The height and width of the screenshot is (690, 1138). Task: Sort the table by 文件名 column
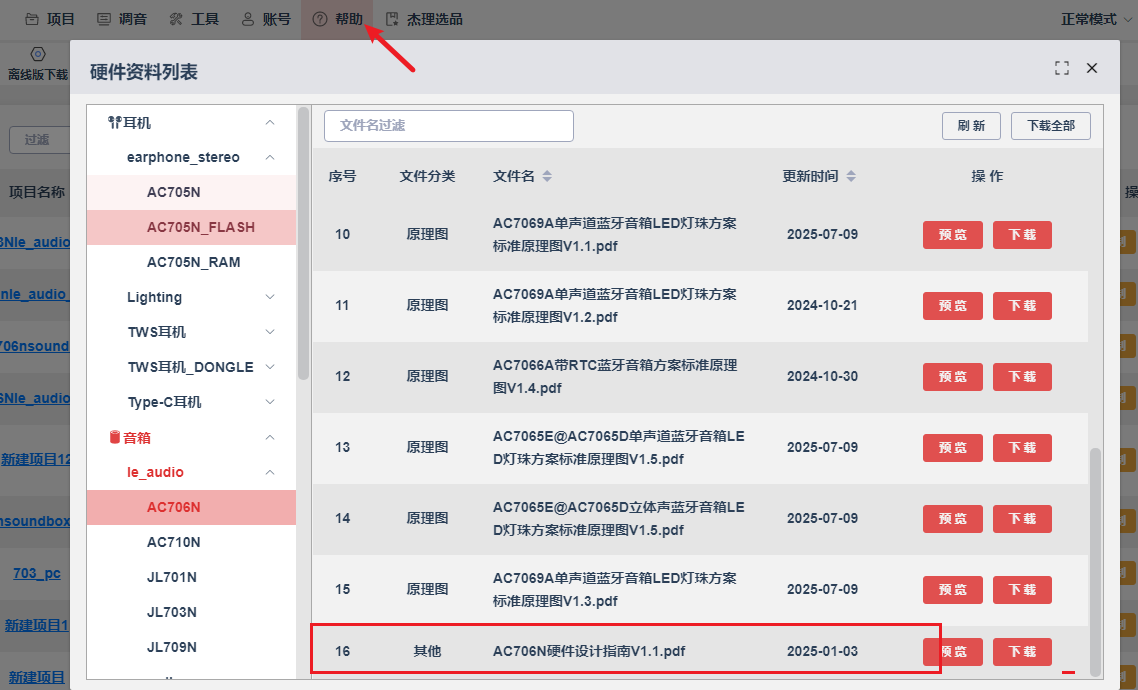[x=547, y=176]
